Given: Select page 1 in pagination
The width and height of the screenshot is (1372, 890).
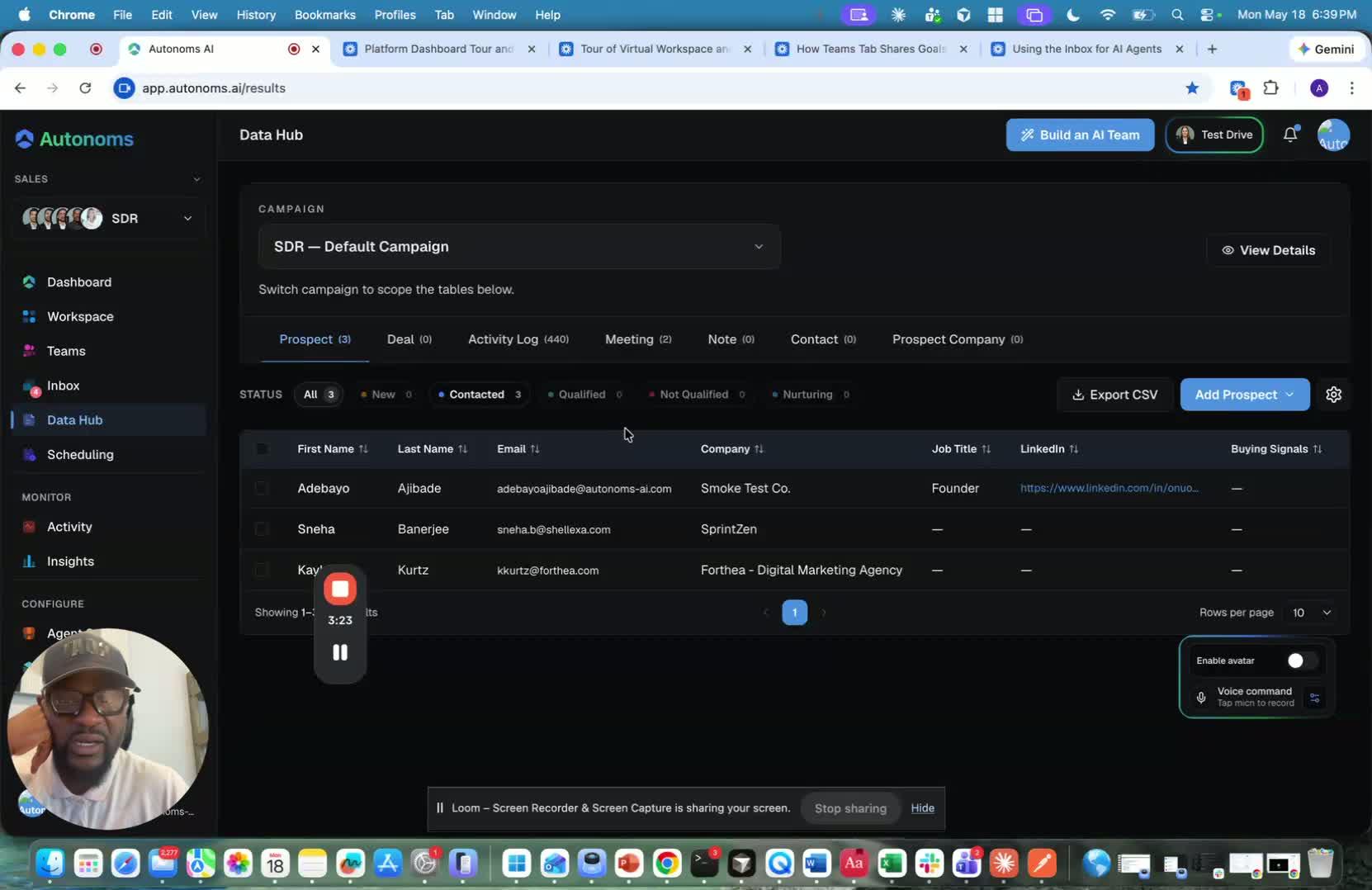Looking at the screenshot, I should pyautogui.click(x=794, y=613).
